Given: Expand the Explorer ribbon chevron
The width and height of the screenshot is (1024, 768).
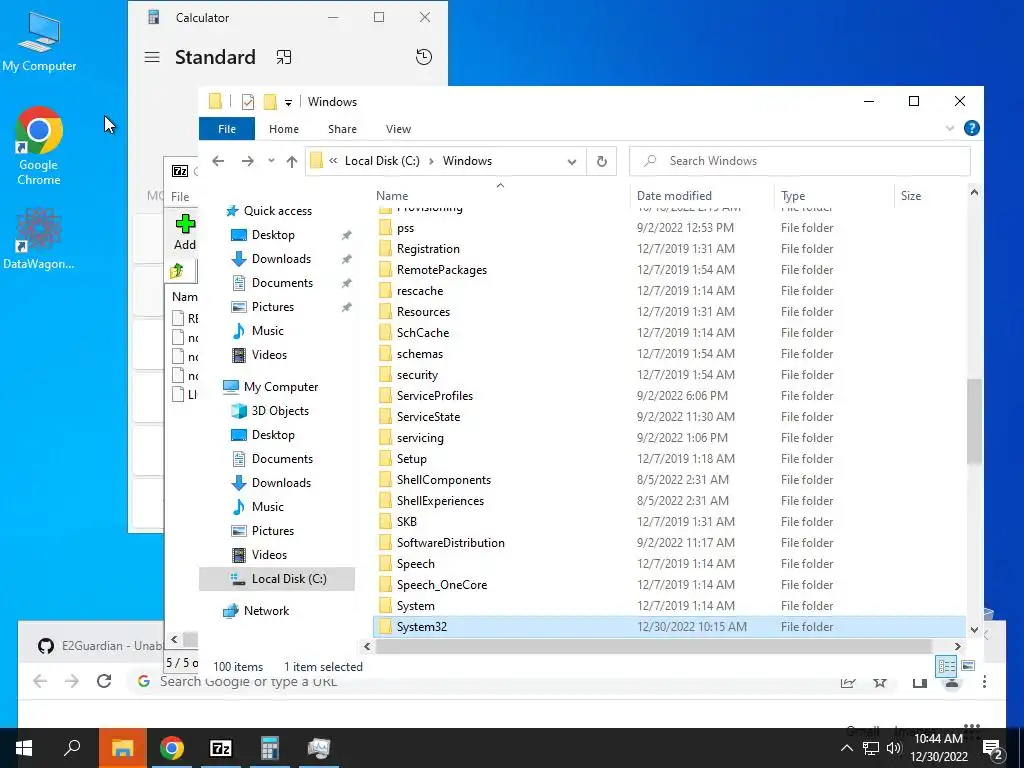Looking at the screenshot, I should [x=950, y=129].
